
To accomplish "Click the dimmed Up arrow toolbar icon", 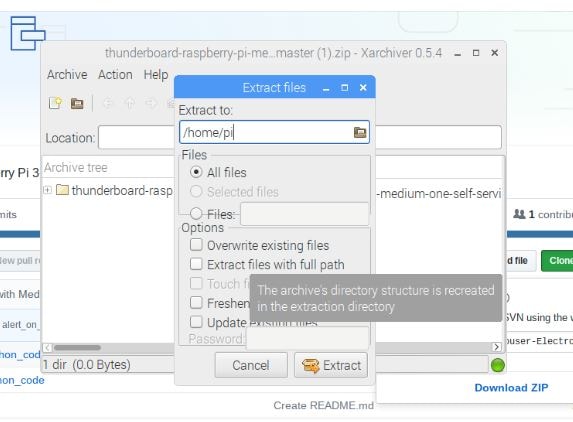I will [130, 104].
